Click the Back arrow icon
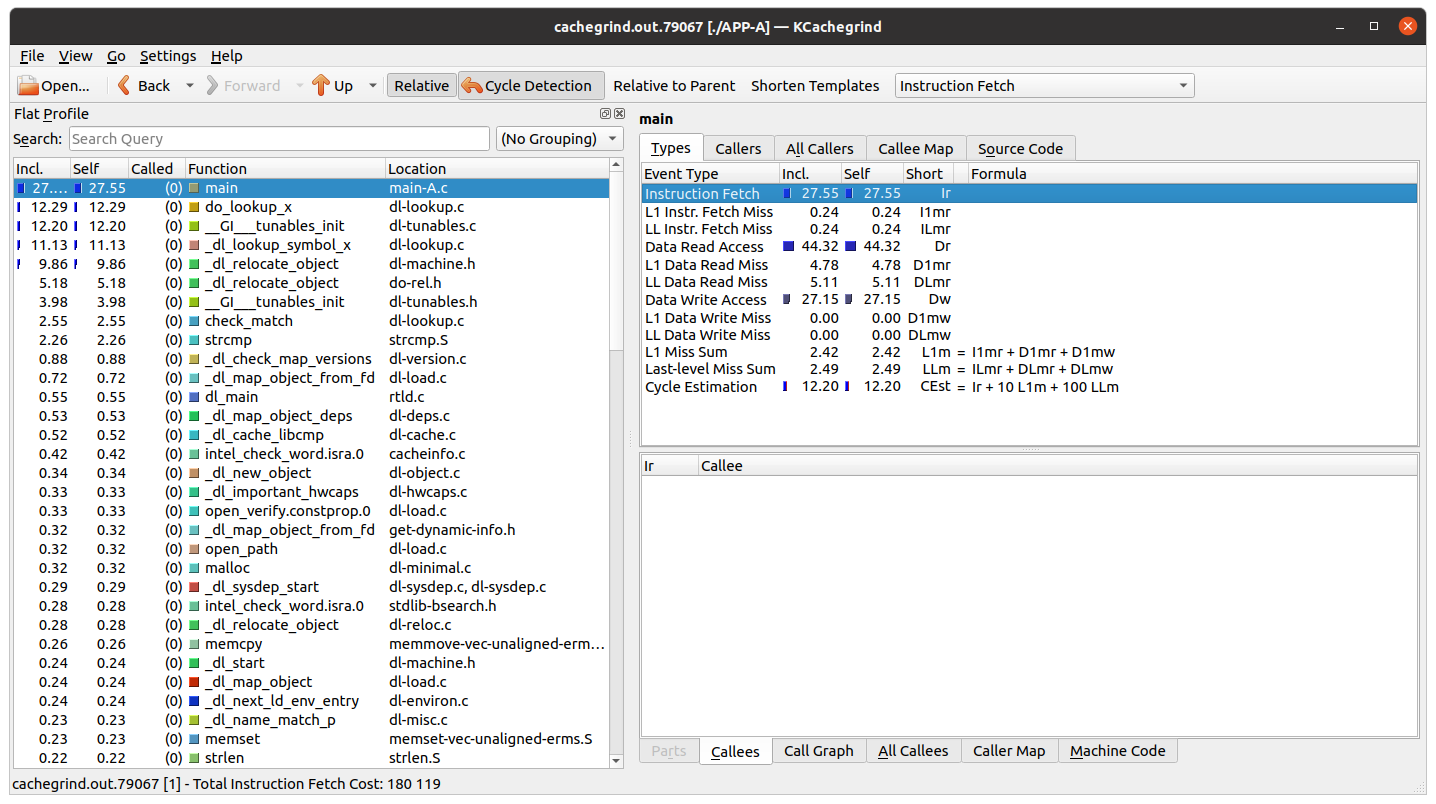 pos(125,86)
